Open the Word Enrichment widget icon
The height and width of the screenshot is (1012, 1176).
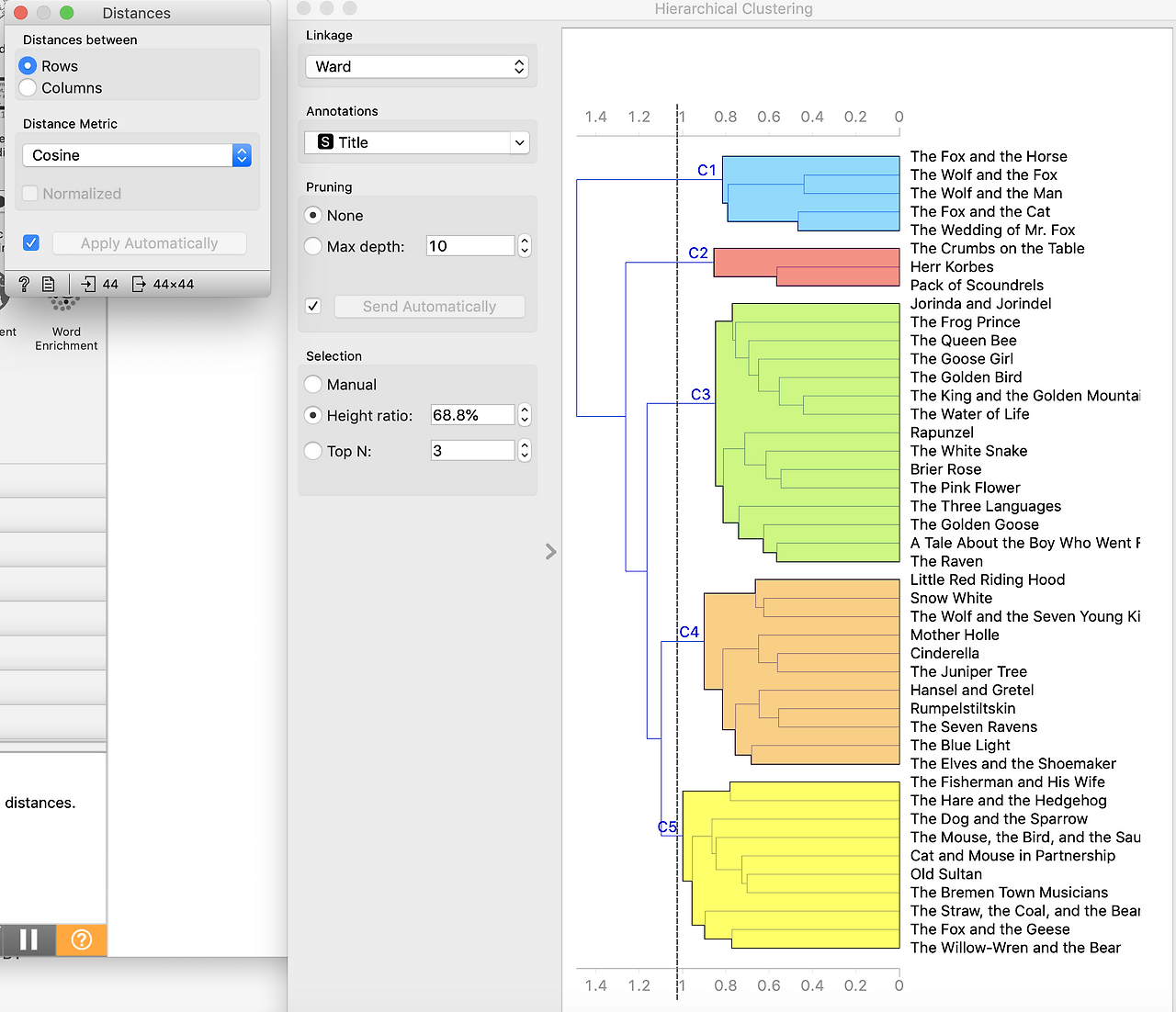[64, 301]
